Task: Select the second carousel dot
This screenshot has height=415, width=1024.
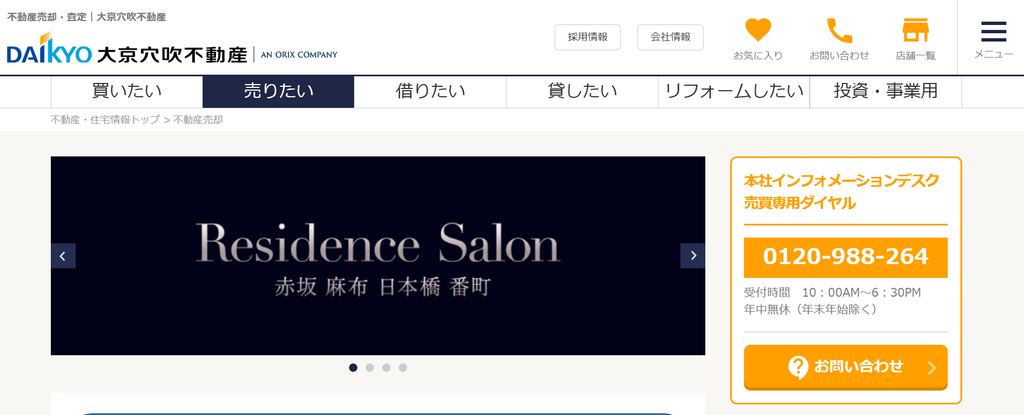Action: pyautogui.click(x=370, y=367)
